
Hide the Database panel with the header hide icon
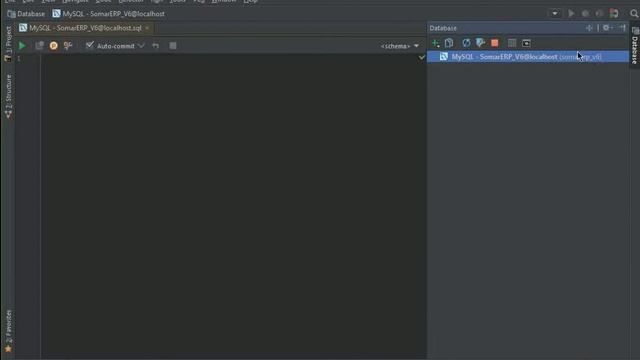pos(622,28)
